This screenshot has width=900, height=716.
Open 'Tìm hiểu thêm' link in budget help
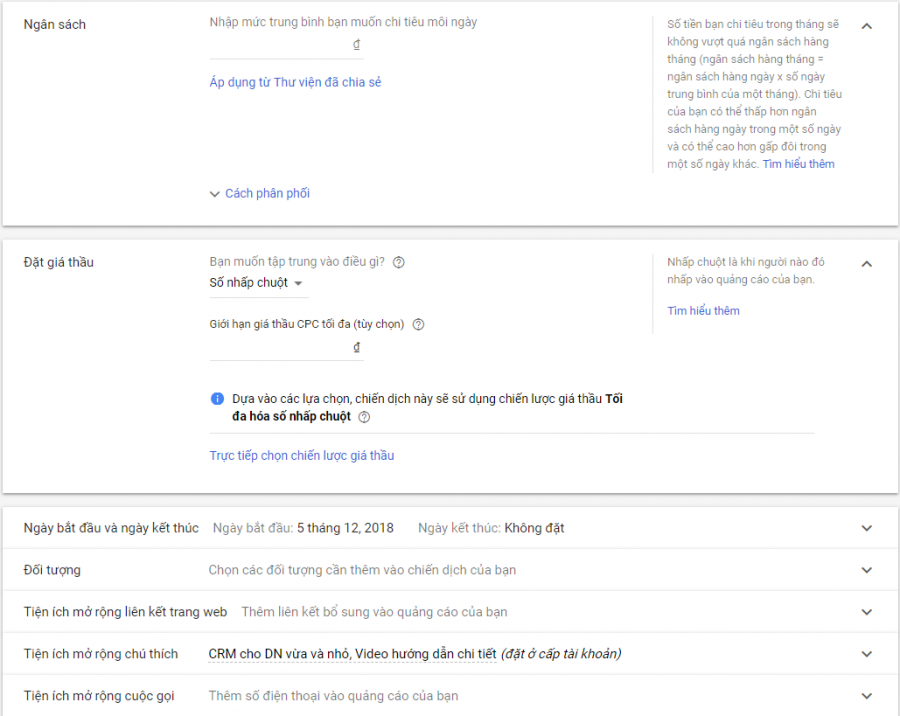798,164
